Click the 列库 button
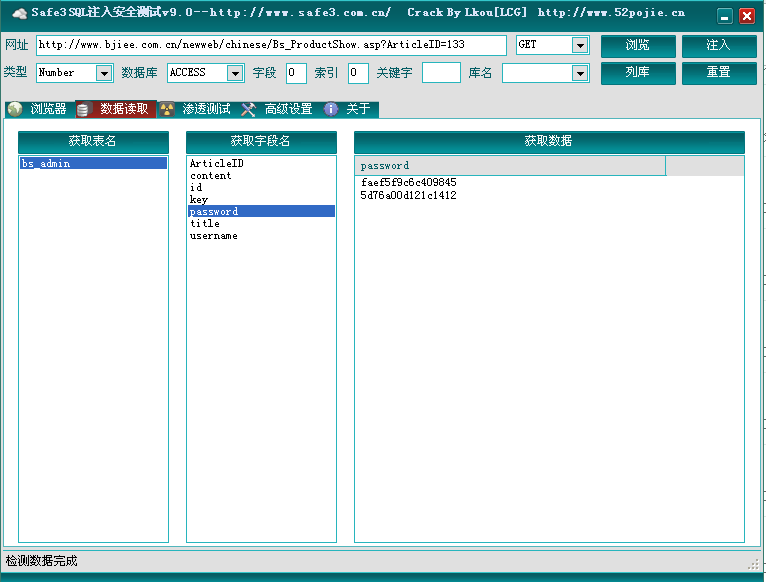This screenshot has height=582, width=766. click(x=638, y=73)
